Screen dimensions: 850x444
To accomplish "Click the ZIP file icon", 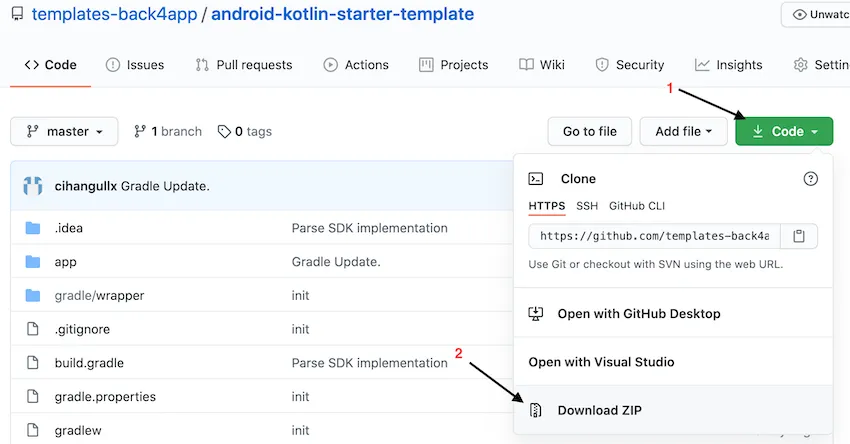I will click(536, 410).
